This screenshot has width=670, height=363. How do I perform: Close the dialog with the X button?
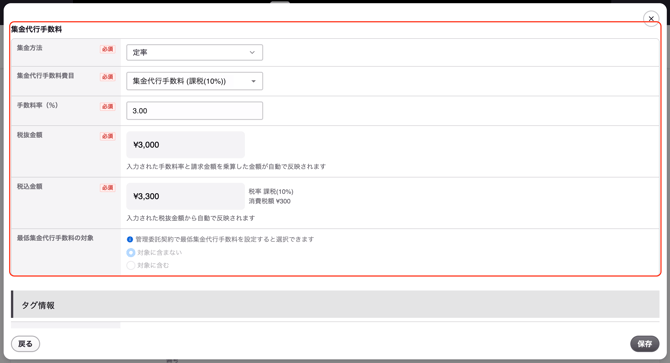coord(651,19)
